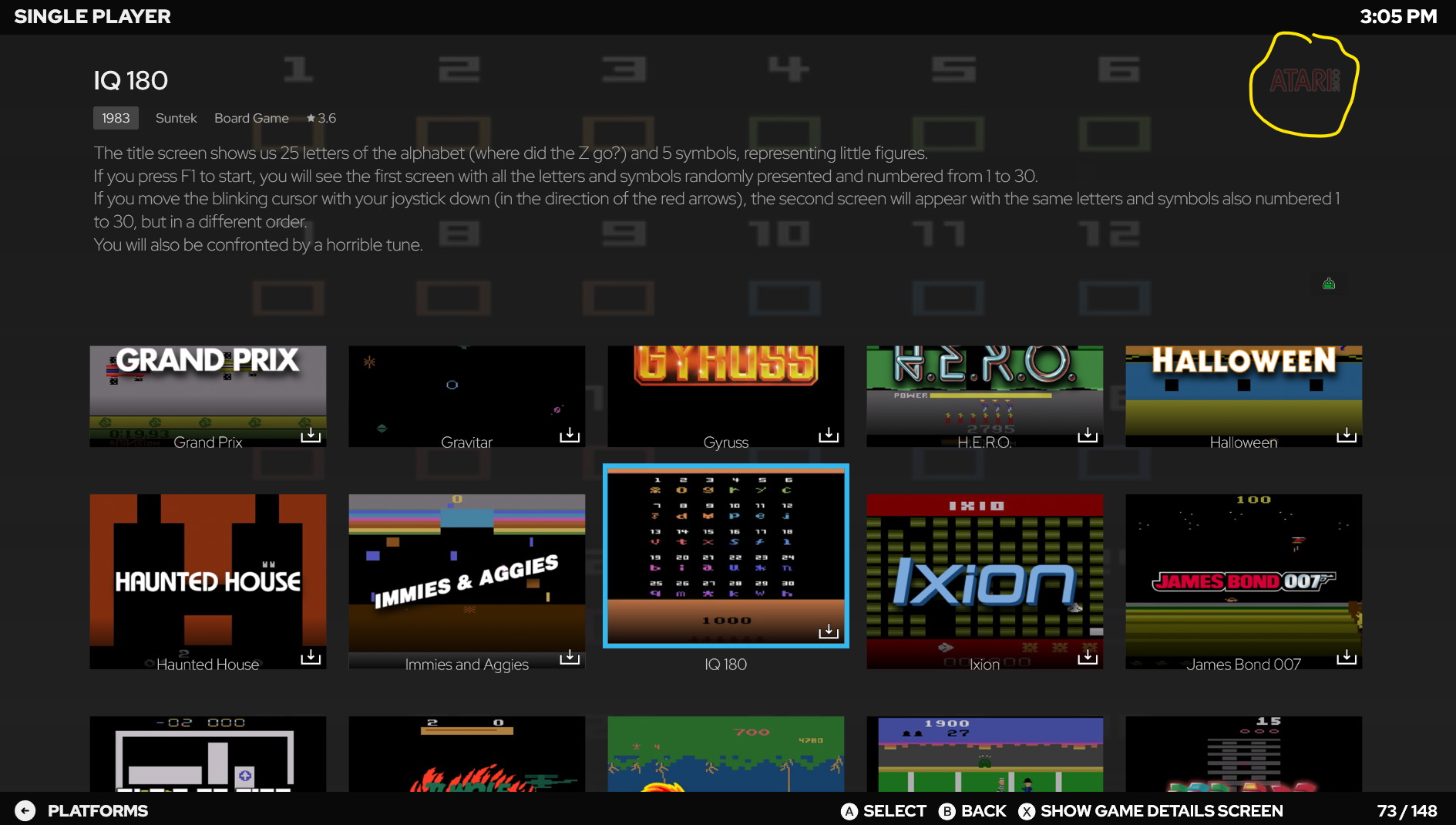Click download icon on Ixion tile
This screenshot has height=825, width=1456.
click(1088, 657)
